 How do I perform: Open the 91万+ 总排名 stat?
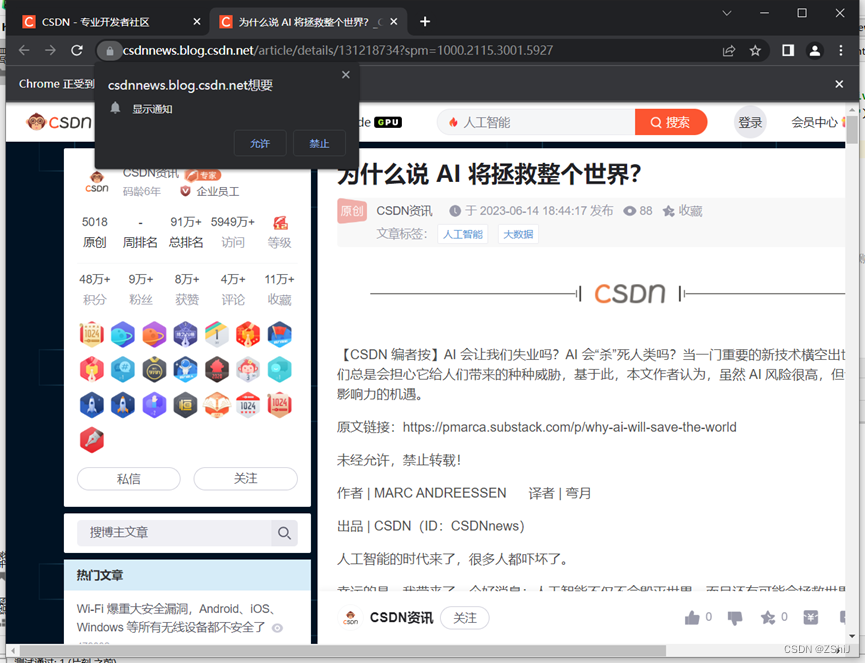(186, 232)
